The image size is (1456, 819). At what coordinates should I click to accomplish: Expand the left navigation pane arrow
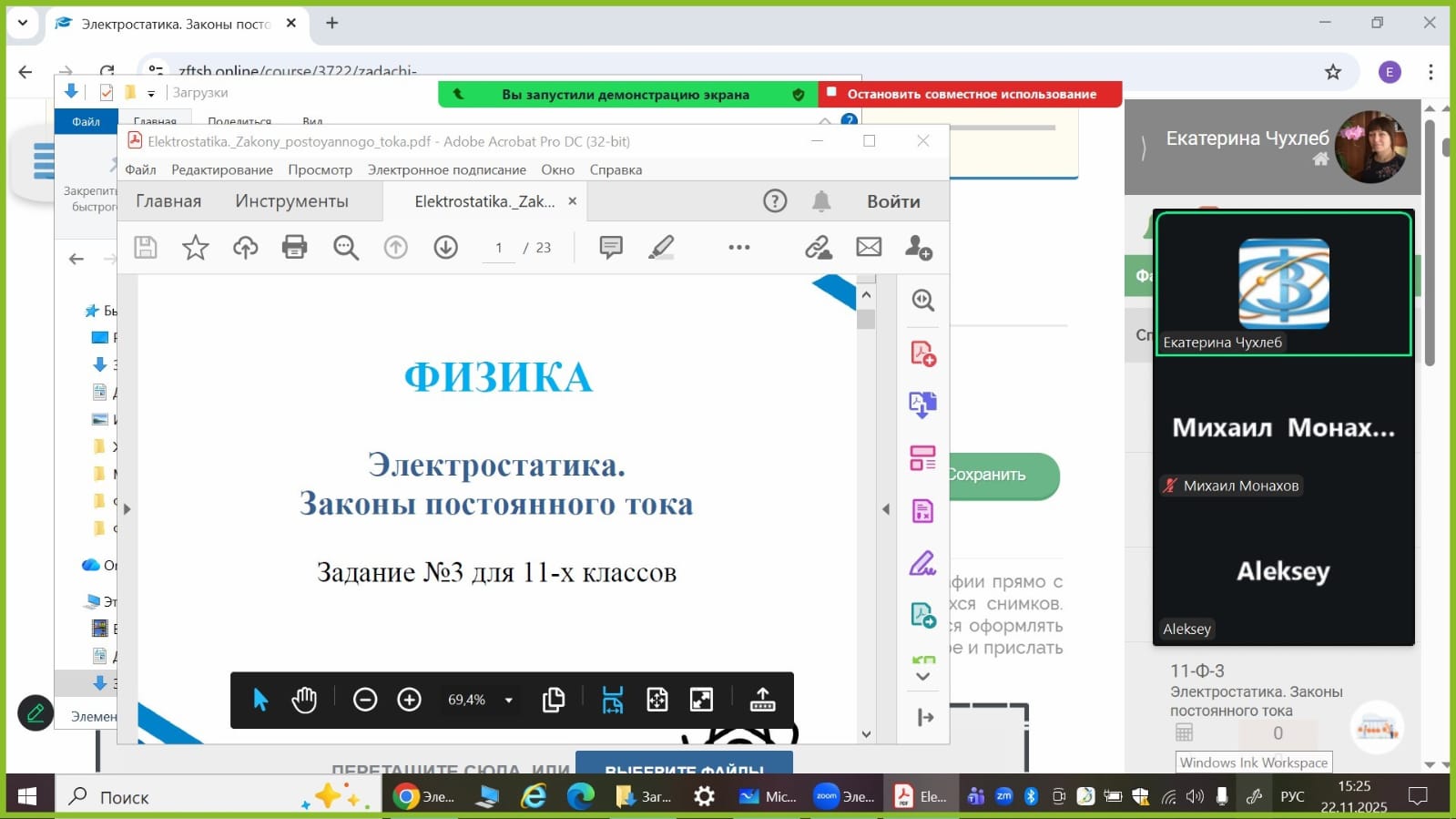point(127,509)
